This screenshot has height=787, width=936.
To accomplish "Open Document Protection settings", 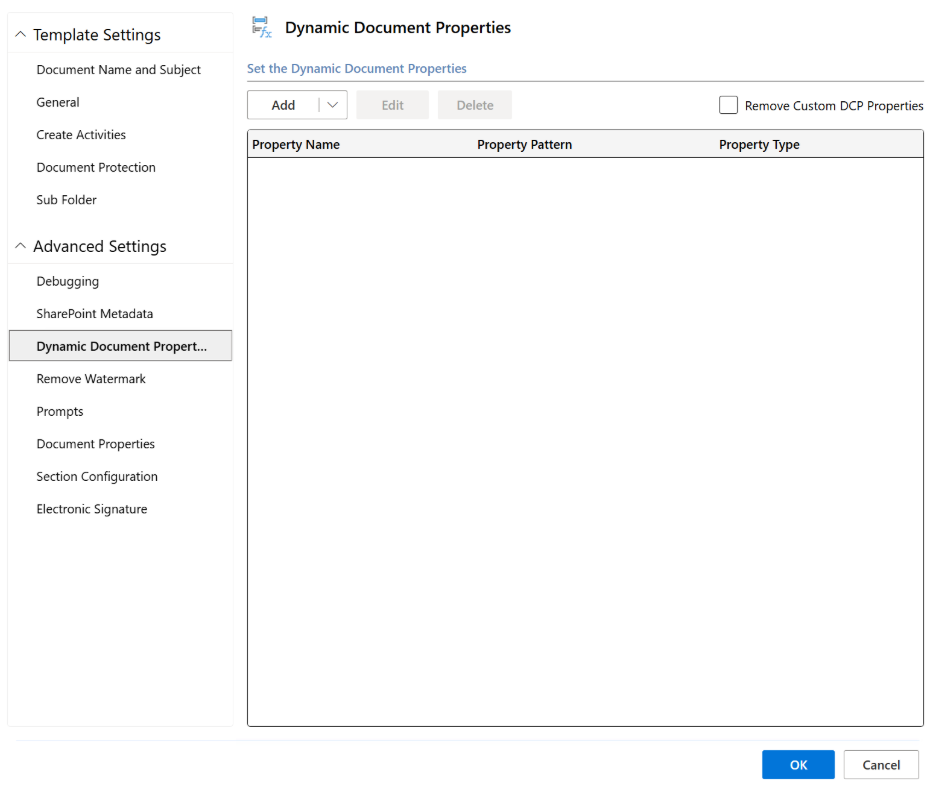I will 96,167.
